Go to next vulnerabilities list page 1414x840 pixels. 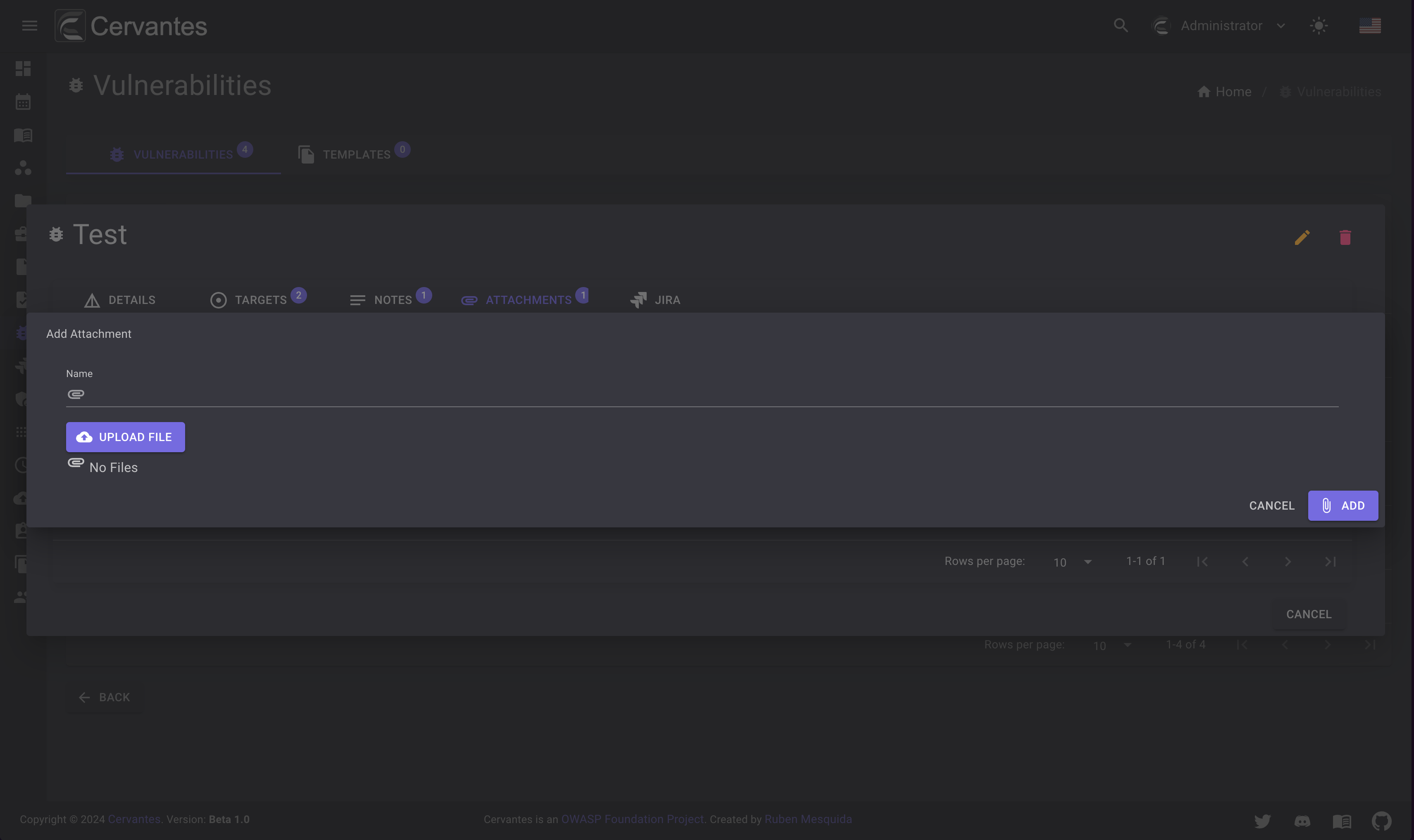tap(1327, 645)
